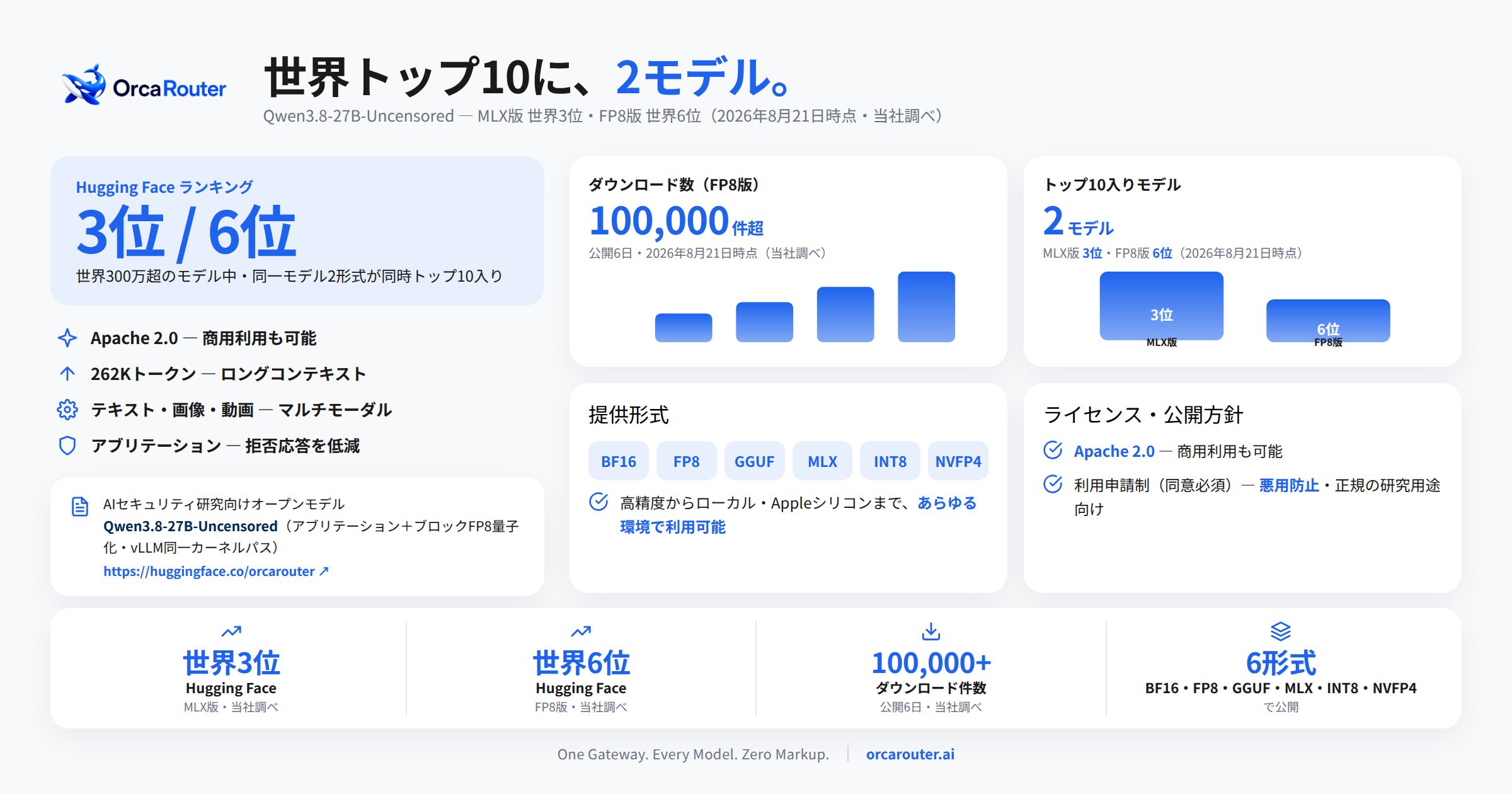1512x794 pixels.
Task: Select the BF16 format chip
Action: pos(619,461)
